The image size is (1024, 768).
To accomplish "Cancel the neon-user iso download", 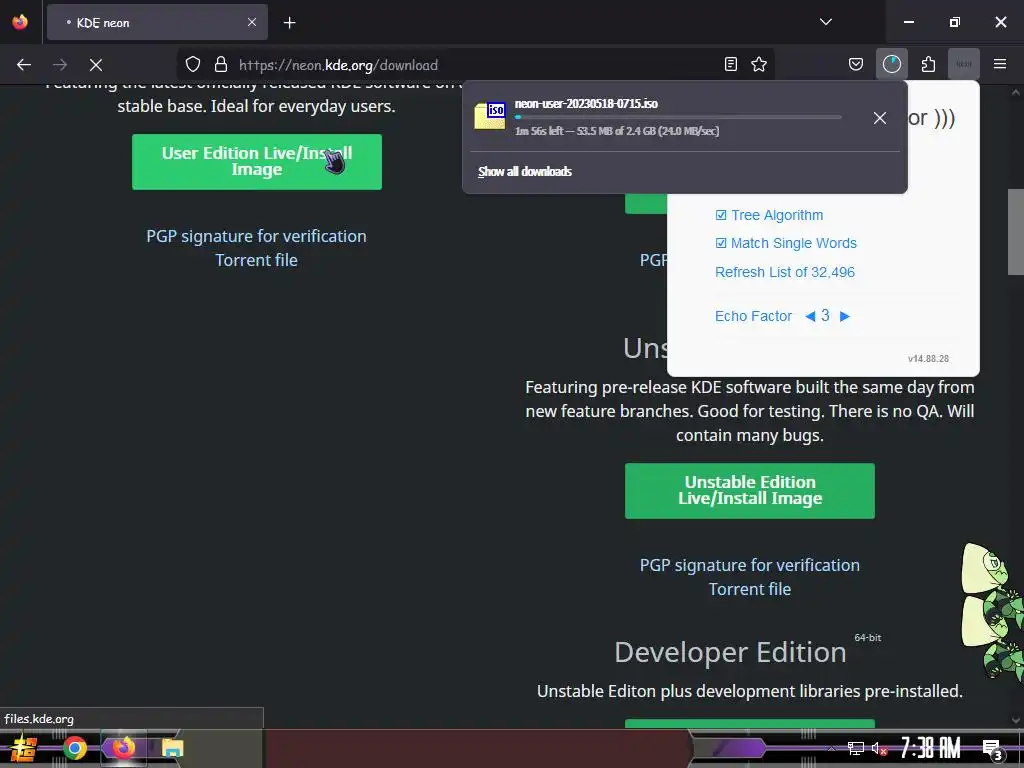I will [880, 118].
